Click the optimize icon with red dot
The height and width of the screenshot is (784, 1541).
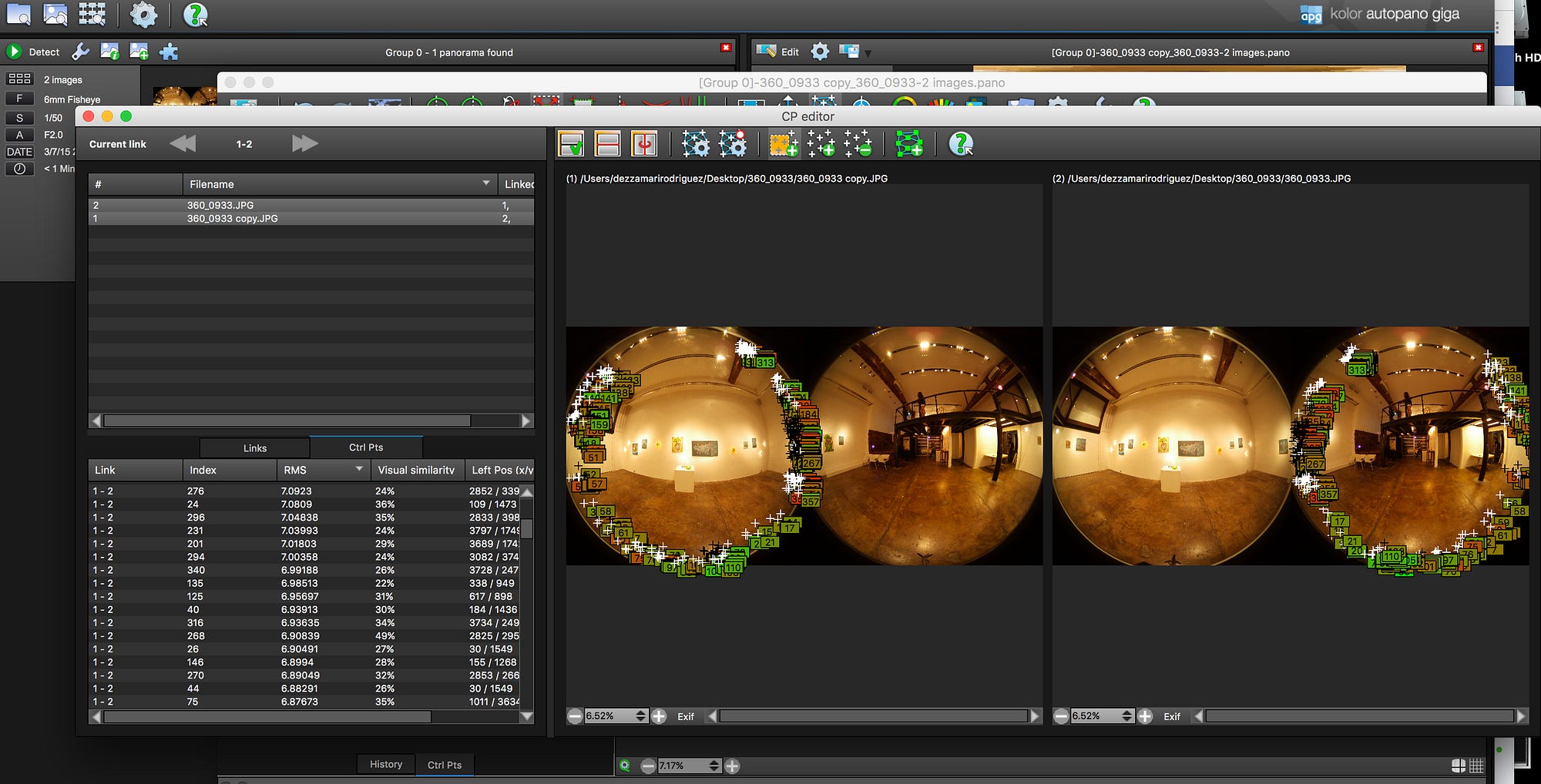pyautogui.click(x=732, y=144)
